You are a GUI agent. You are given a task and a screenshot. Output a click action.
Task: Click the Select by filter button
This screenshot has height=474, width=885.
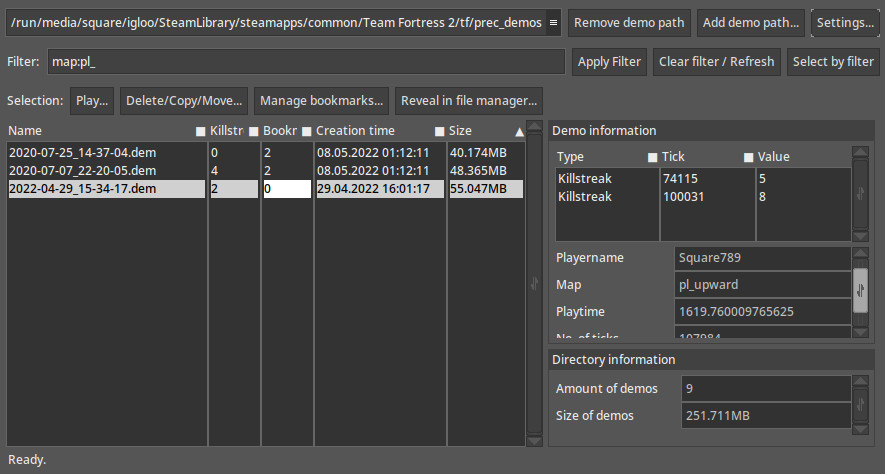click(x=833, y=62)
